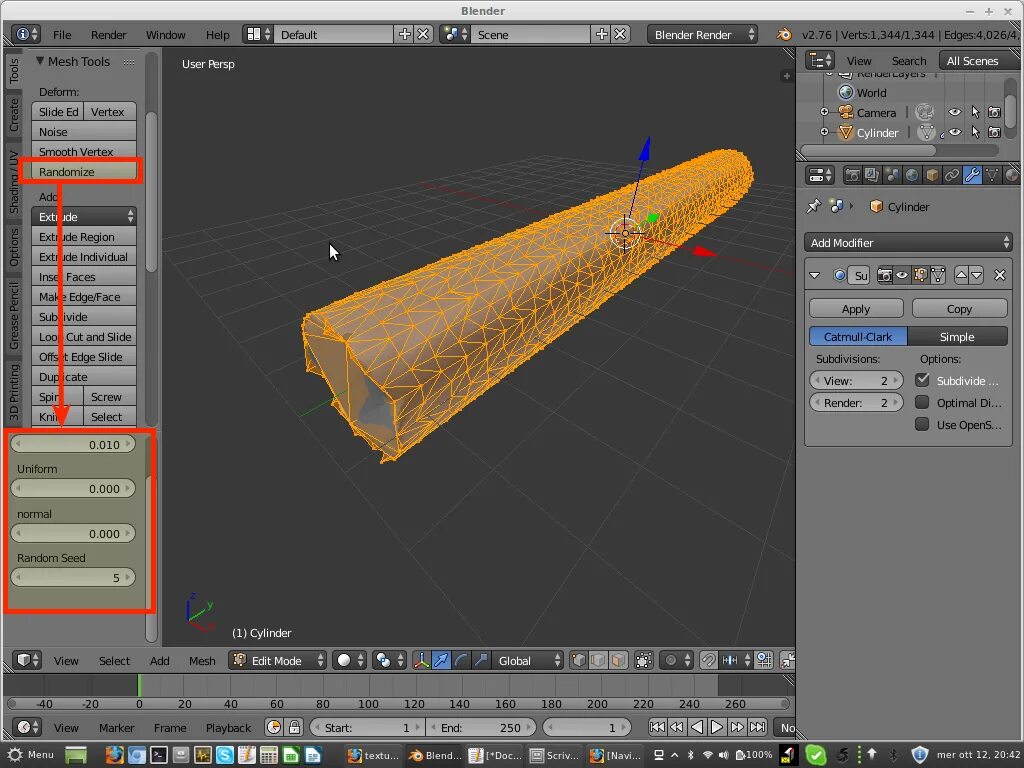Adjust the Random Seed slider
Image resolution: width=1024 pixels, height=768 pixels.
[73, 577]
